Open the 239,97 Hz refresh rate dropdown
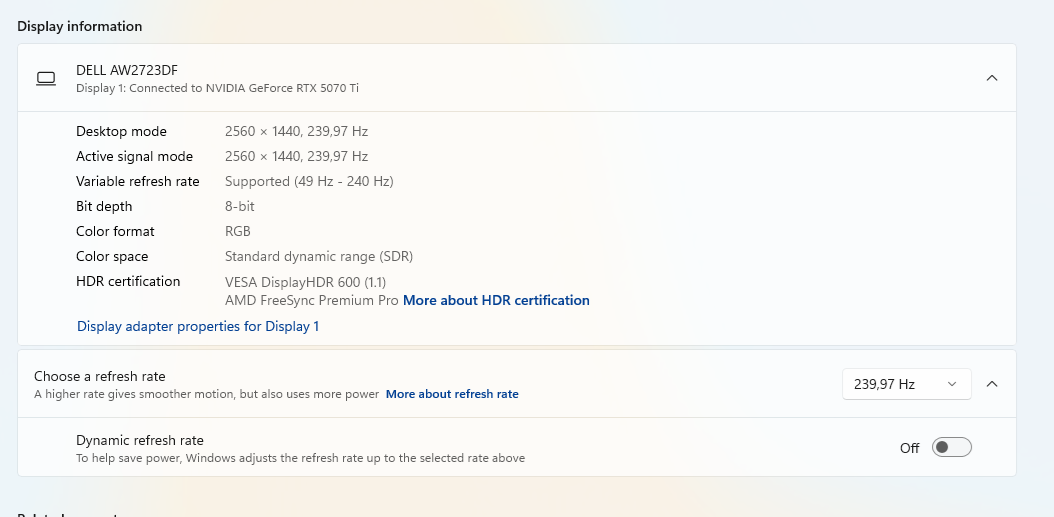This screenshot has height=517, width=1054. (x=906, y=384)
